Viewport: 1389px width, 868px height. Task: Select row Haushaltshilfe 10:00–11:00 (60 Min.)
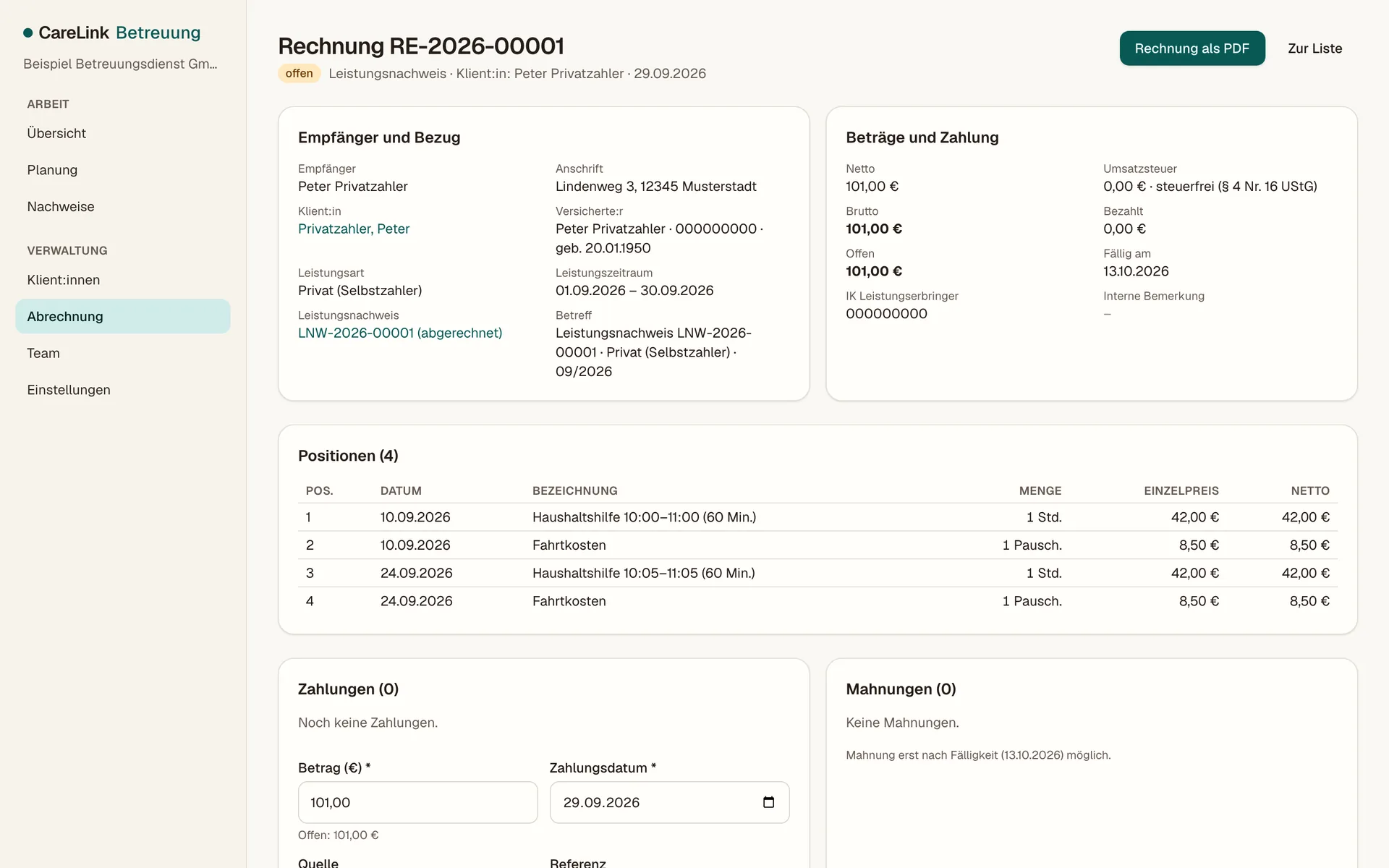[x=817, y=517]
